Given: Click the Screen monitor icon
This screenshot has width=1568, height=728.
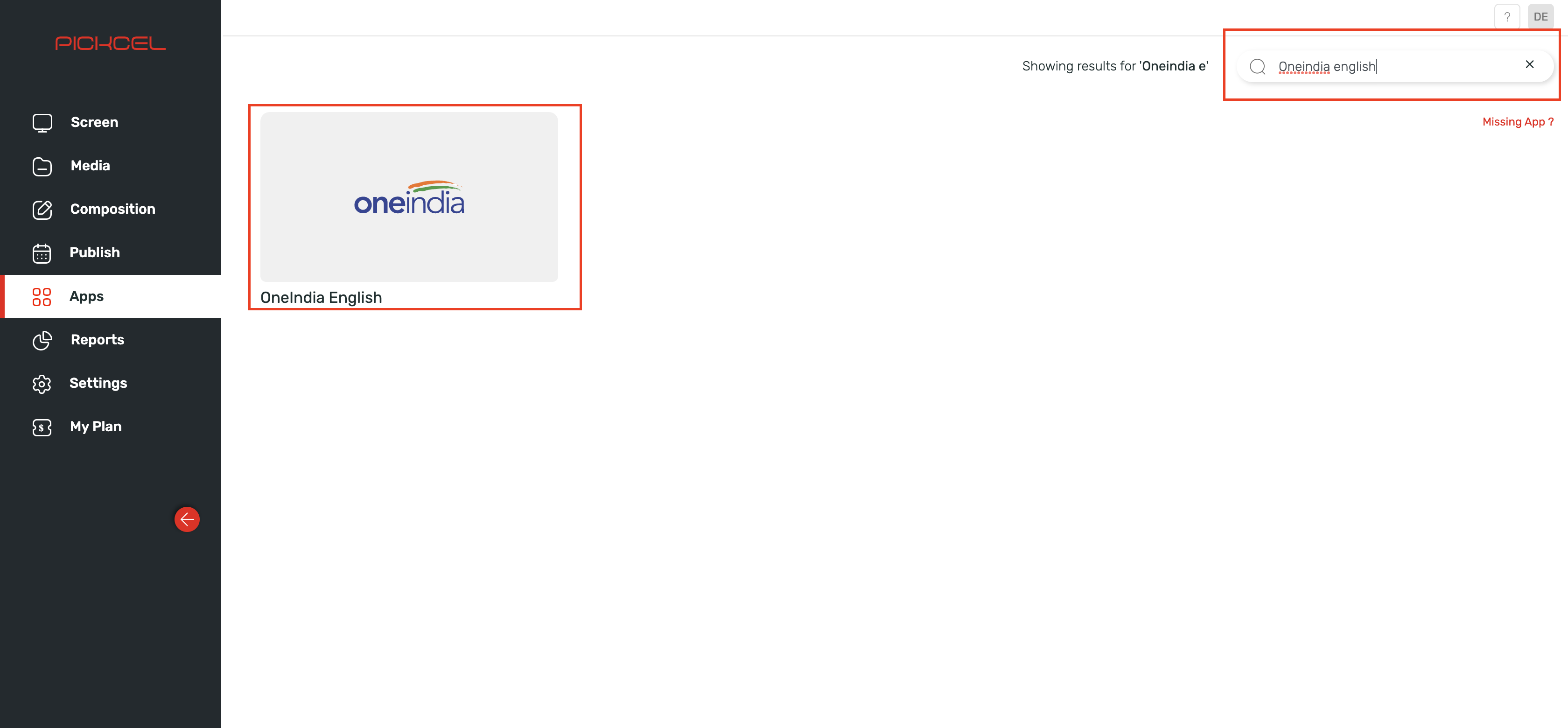Looking at the screenshot, I should [x=42, y=123].
